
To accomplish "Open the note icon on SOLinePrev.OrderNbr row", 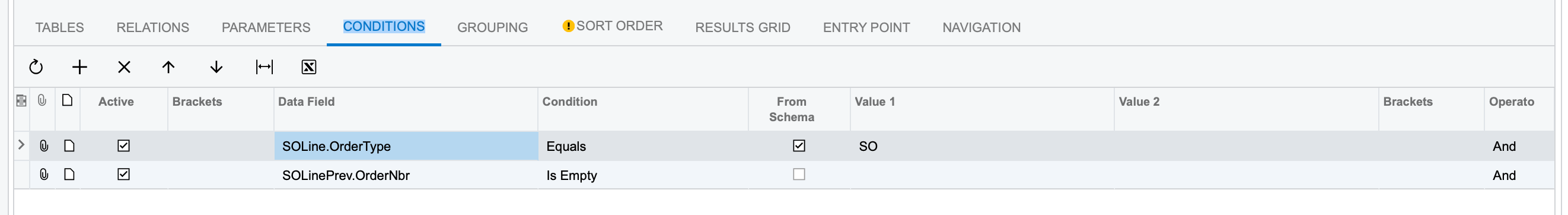I will (69, 175).
